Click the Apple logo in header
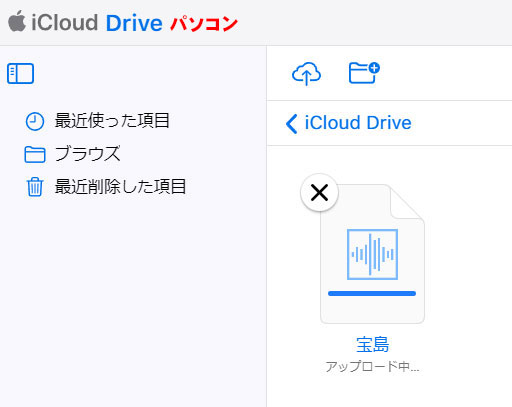 [17, 22]
